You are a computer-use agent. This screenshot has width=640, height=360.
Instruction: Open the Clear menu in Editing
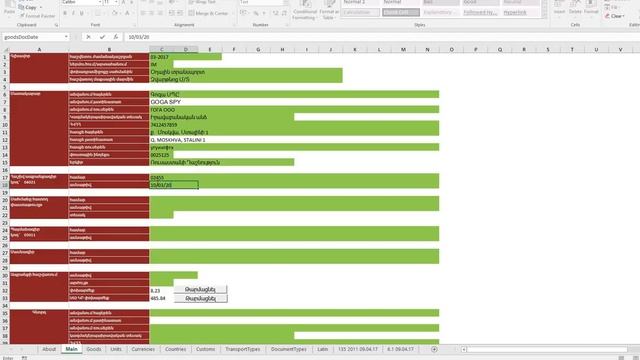[x=615, y=16]
